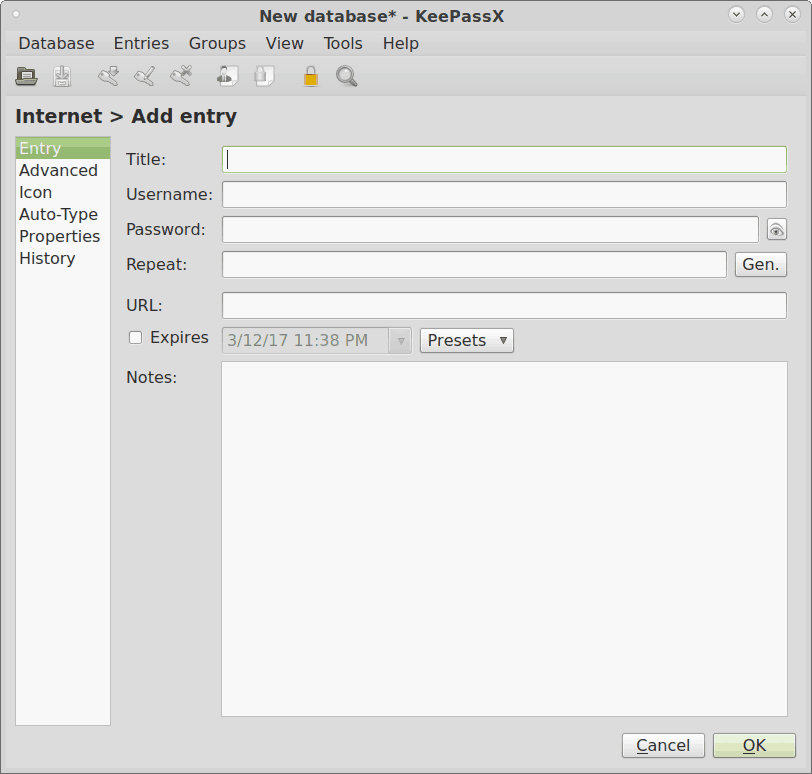Open the Entries menu

[x=141, y=43]
